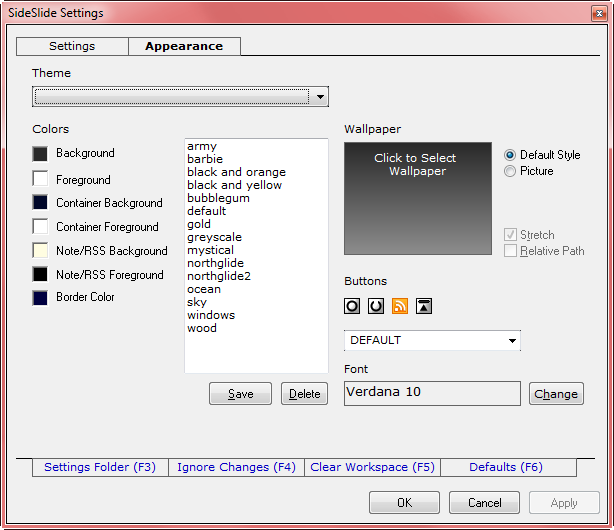Click the OK button
This screenshot has height=530, width=614.
[x=405, y=503]
